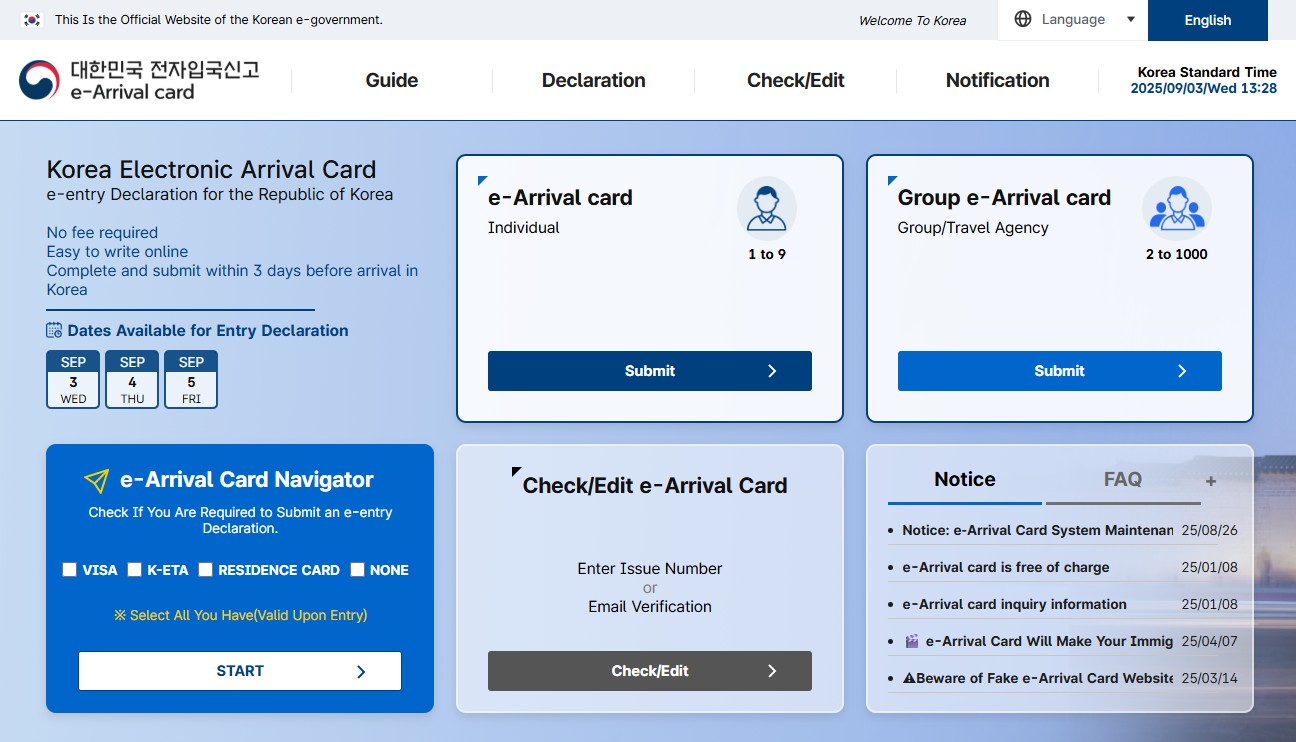Enable the RESIDENCE CARD checkbox
Screen dimensions: 1296x742
coord(205,570)
